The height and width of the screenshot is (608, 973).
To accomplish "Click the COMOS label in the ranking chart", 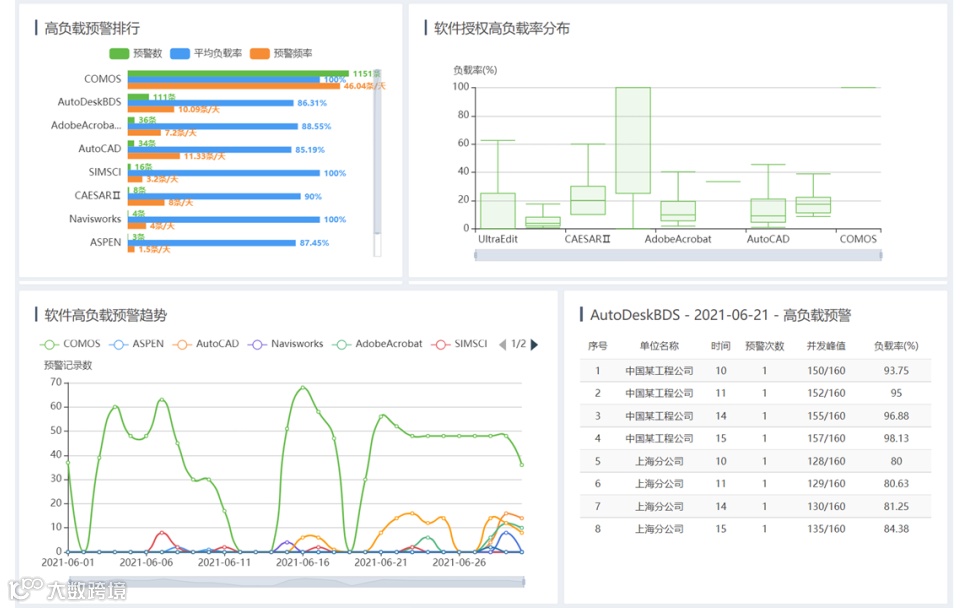I will pos(102,79).
